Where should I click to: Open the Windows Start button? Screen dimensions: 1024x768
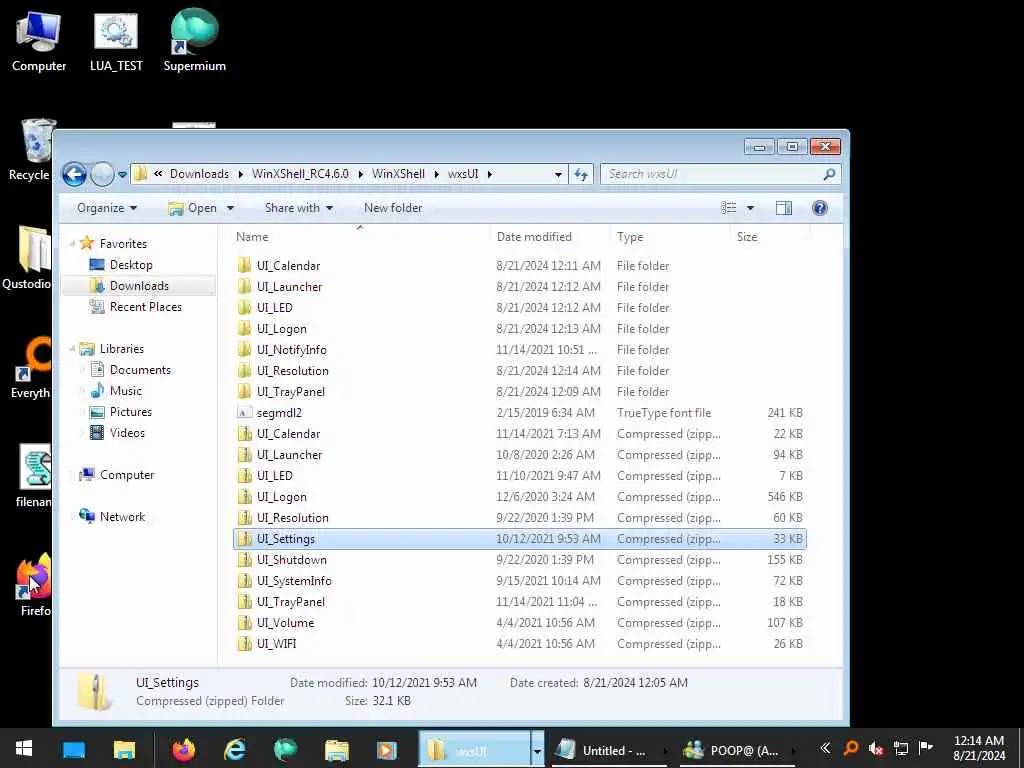24,749
